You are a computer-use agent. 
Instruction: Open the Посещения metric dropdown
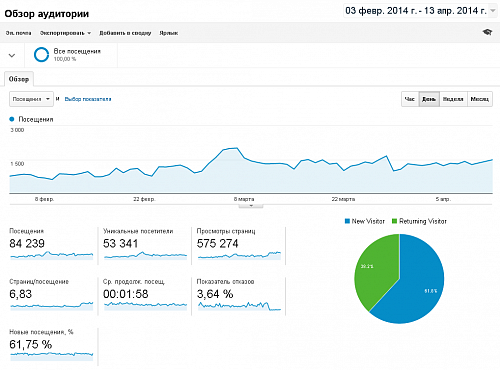pyautogui.click(x=31, y=99)
